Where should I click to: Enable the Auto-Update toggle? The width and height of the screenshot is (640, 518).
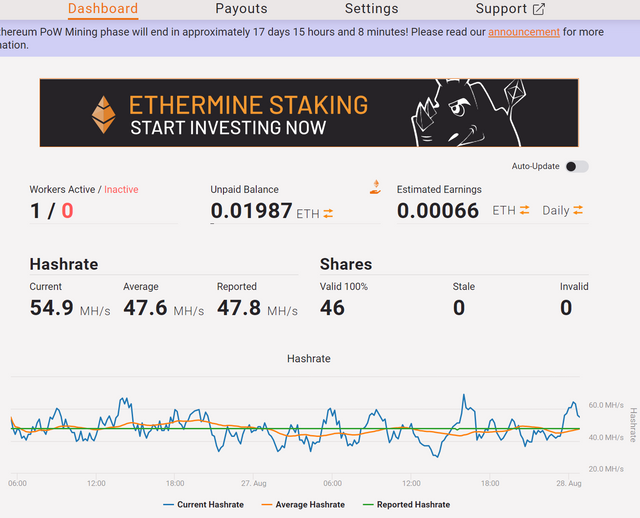point(577,167)
